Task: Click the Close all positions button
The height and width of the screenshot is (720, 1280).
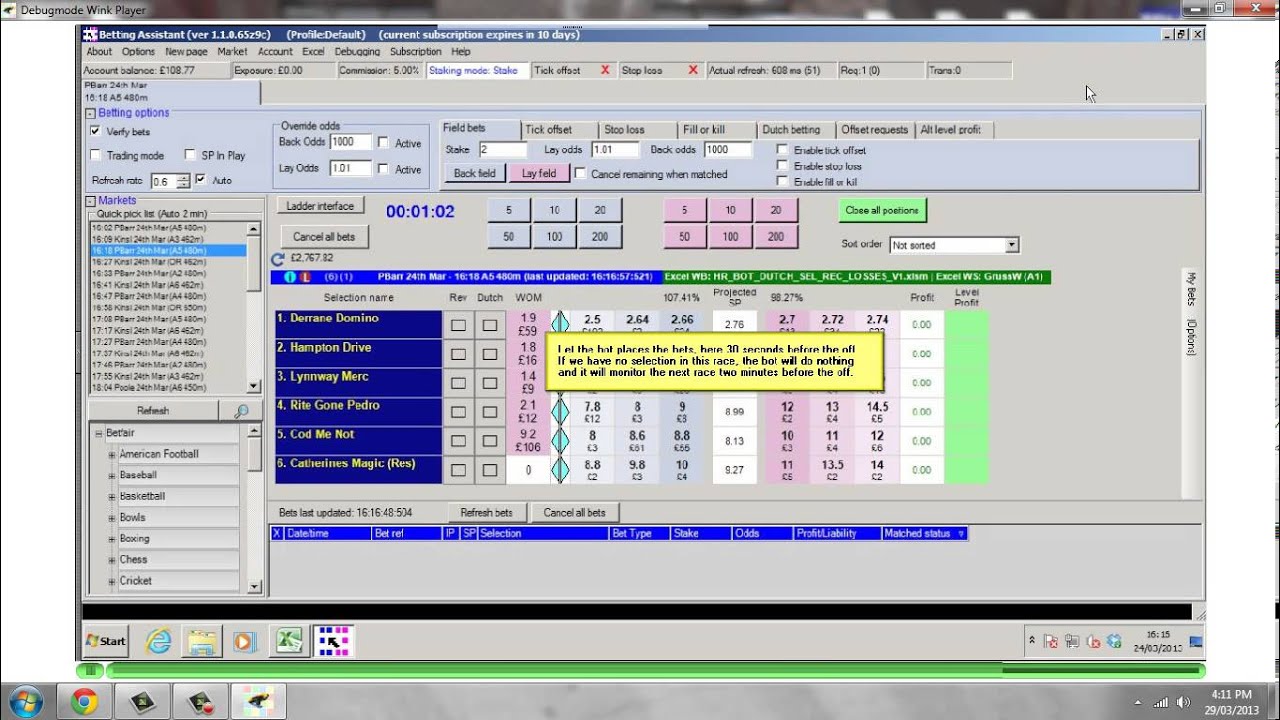Action: [882, 211]
